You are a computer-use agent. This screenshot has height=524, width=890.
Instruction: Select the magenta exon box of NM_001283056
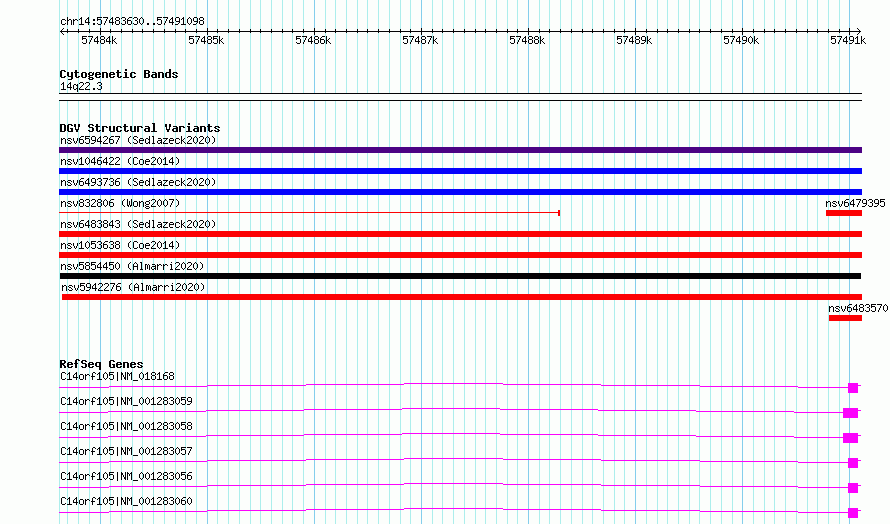coord(853,488)
